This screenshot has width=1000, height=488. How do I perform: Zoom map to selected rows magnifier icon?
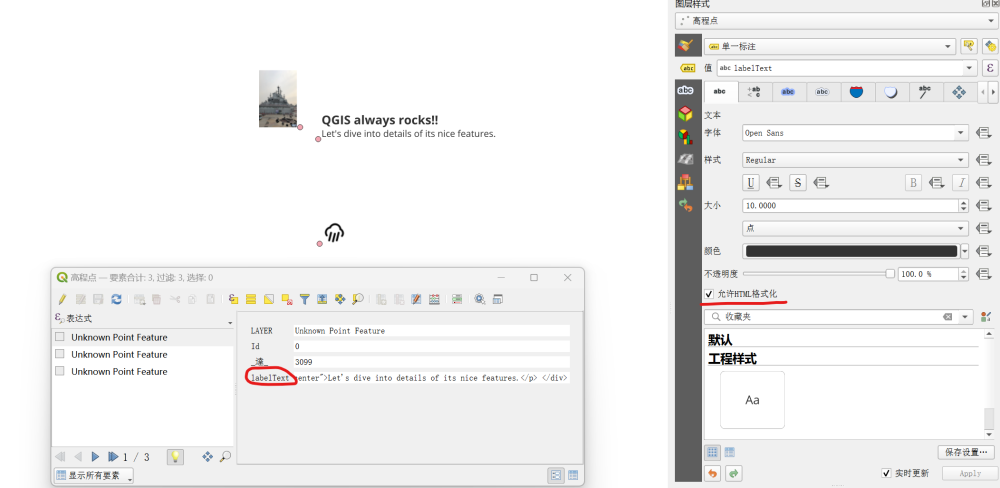(358, 299)
